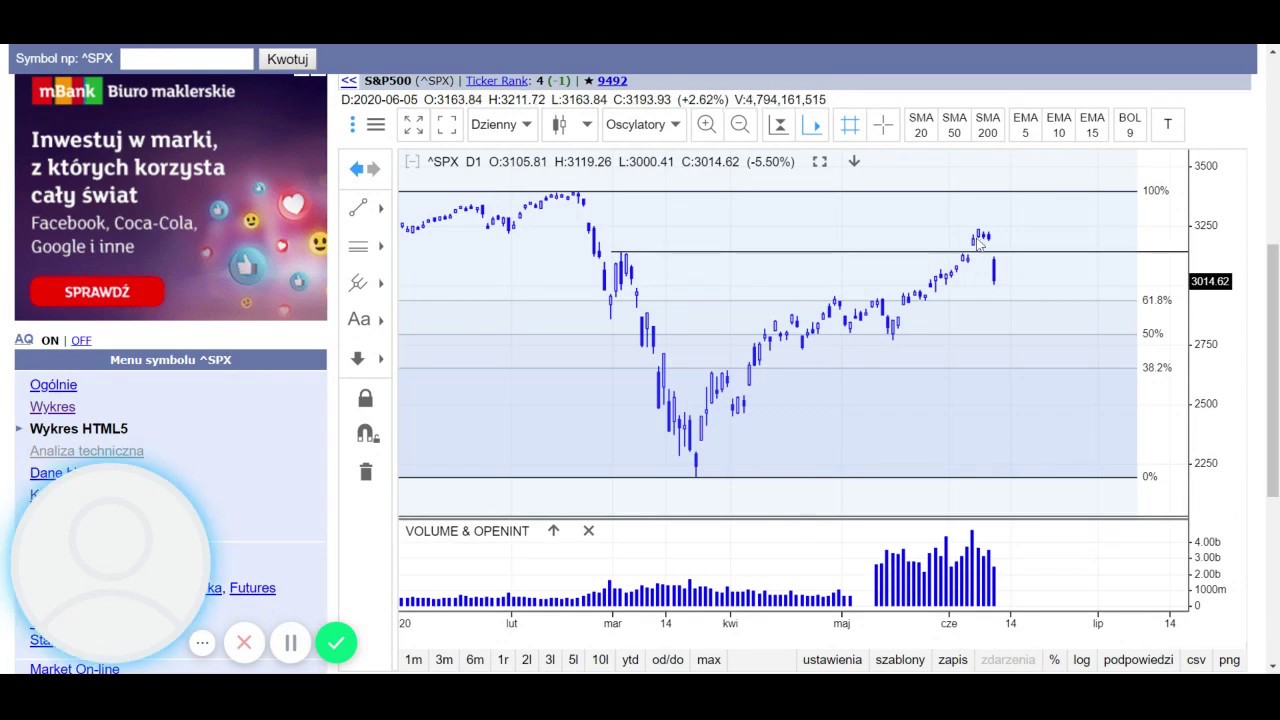Toggle the EMA 15 indicator

(1092, 125)
